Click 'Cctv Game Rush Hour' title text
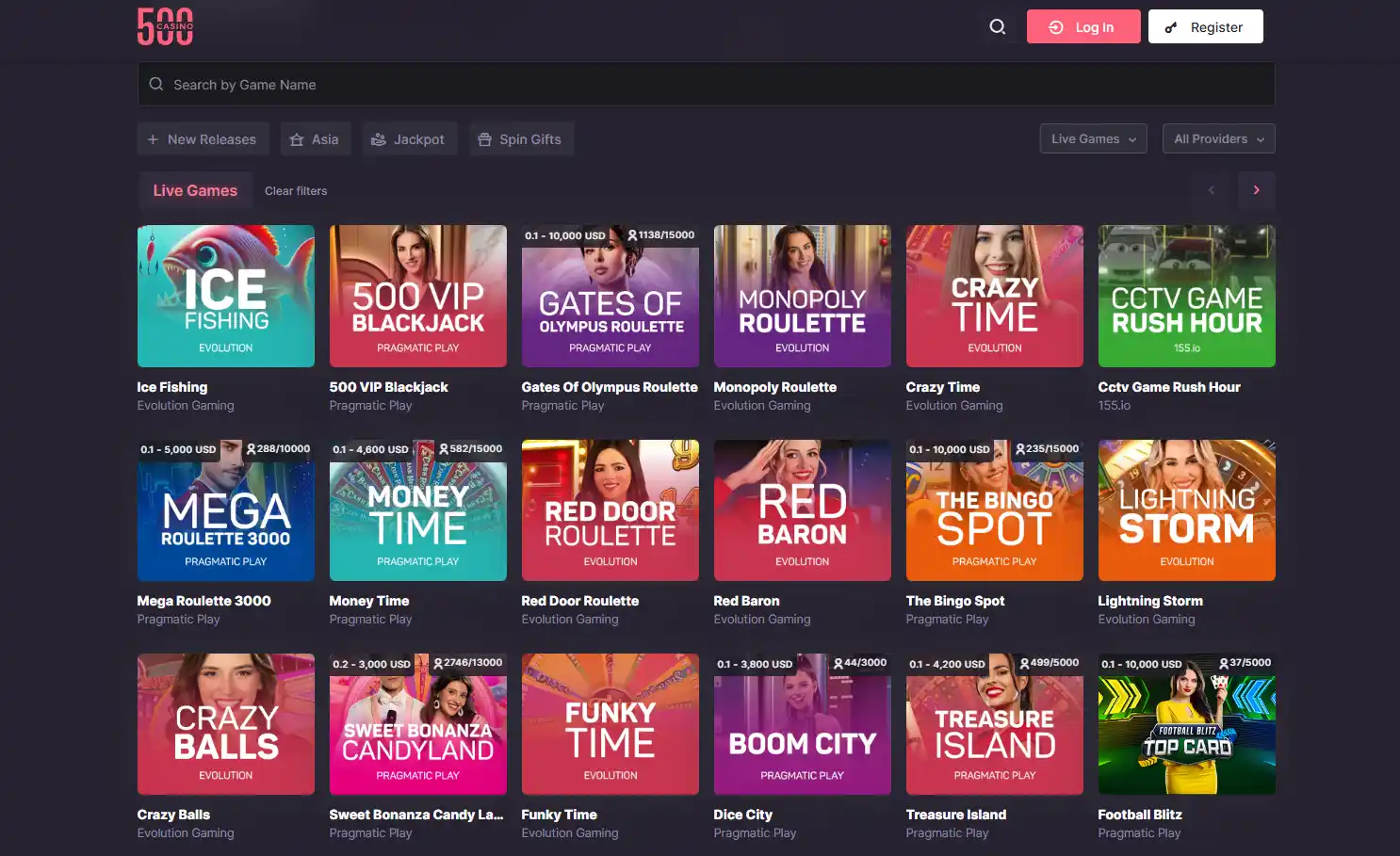This screenshot has height=856, width=1400. [x=1169, y=387]
